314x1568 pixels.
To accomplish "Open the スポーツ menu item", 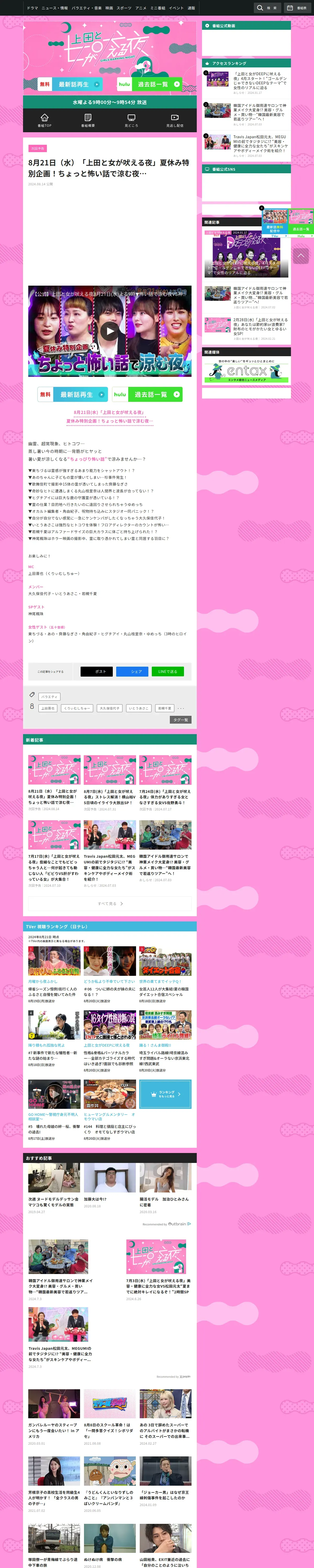I will pyautogui.click(x=124, y=8).
